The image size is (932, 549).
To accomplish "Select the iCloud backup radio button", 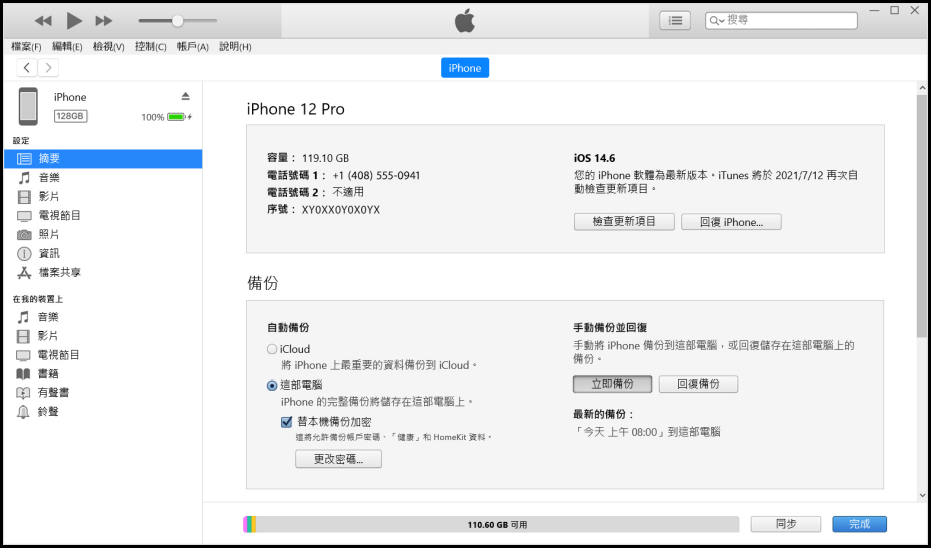I will tap(272, 349).
